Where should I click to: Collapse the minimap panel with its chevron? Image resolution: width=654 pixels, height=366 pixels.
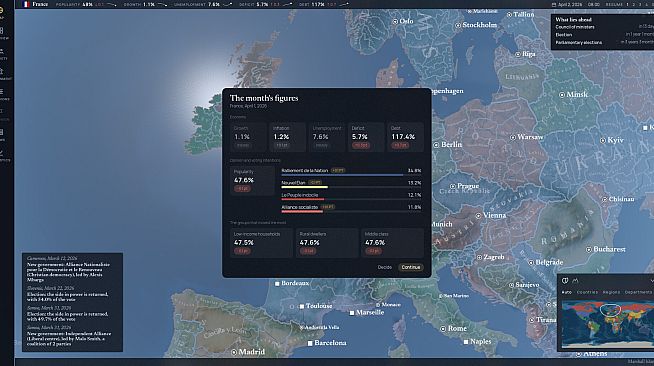coord(652,281)
